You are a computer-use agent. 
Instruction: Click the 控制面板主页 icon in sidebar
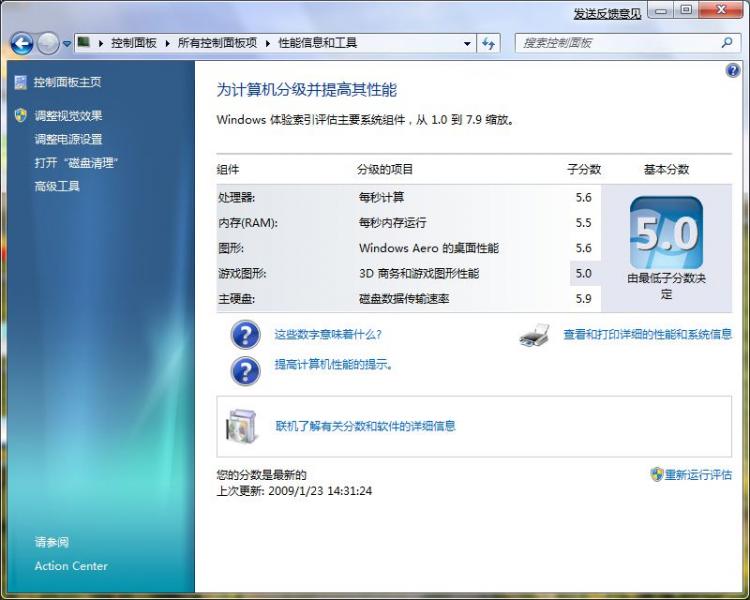(21, 82)
